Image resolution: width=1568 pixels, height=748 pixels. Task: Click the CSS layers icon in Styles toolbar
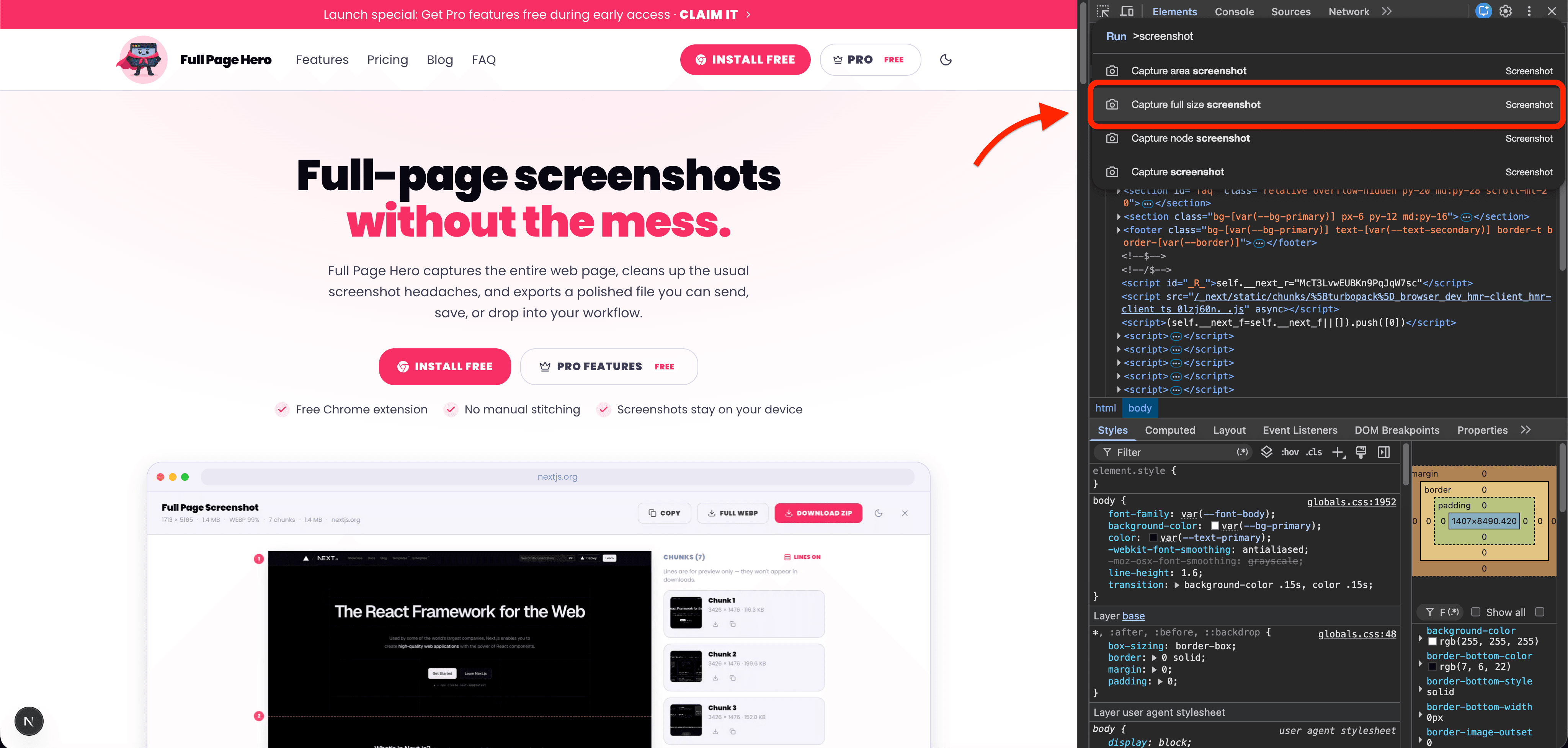[x=1266, y=452]
